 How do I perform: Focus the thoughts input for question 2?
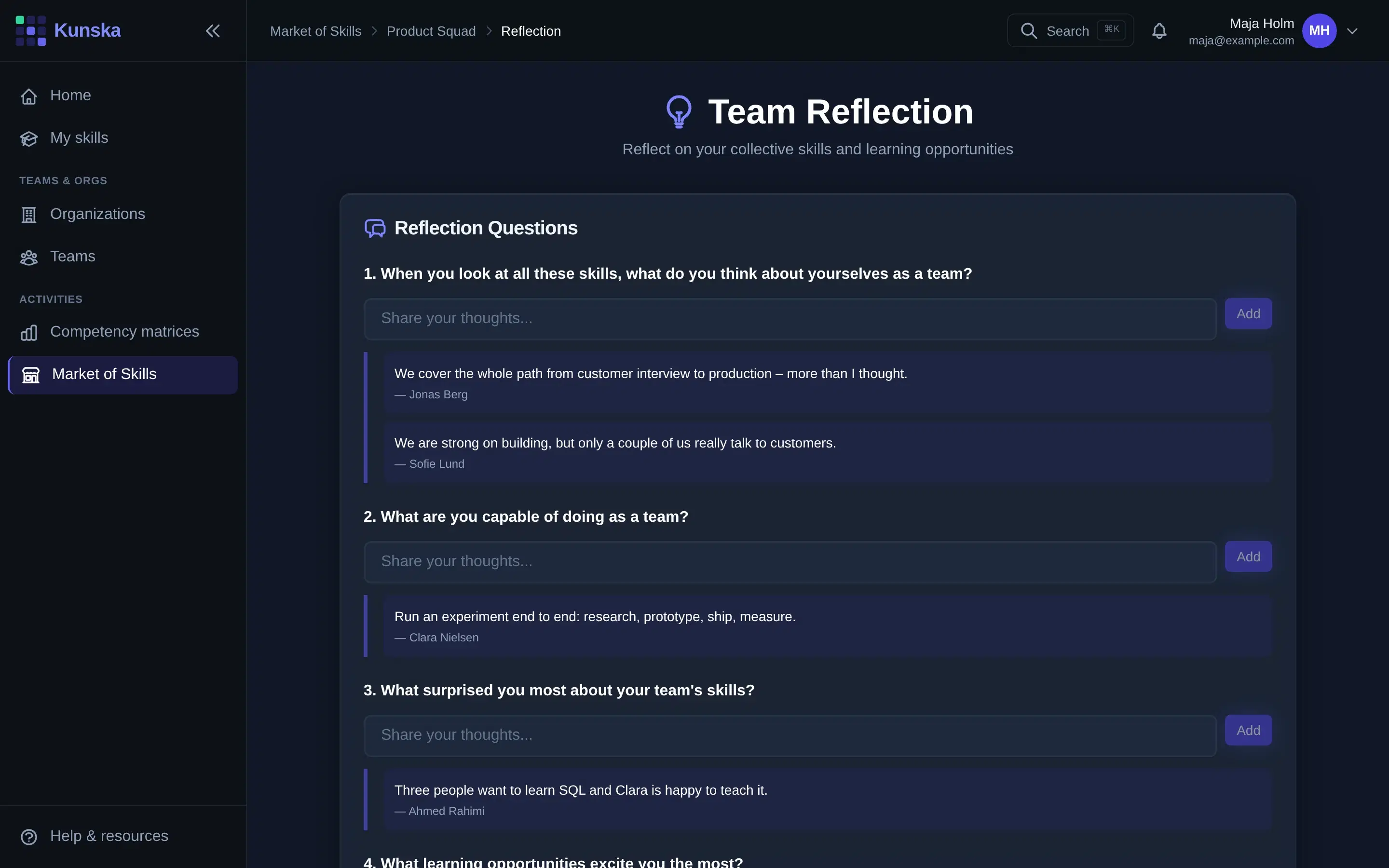pyautogui.click(x=790, y=561)
